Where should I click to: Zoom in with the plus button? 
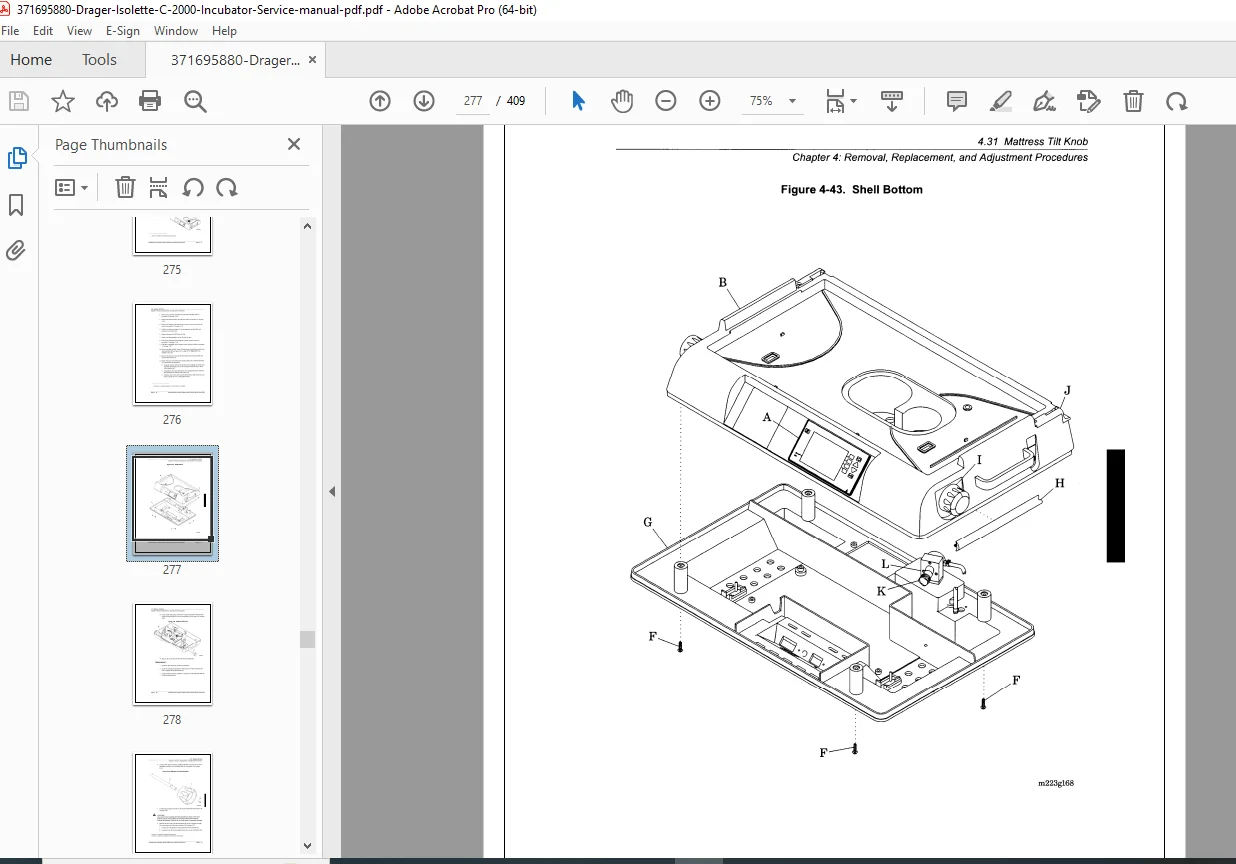click(710, 101)
